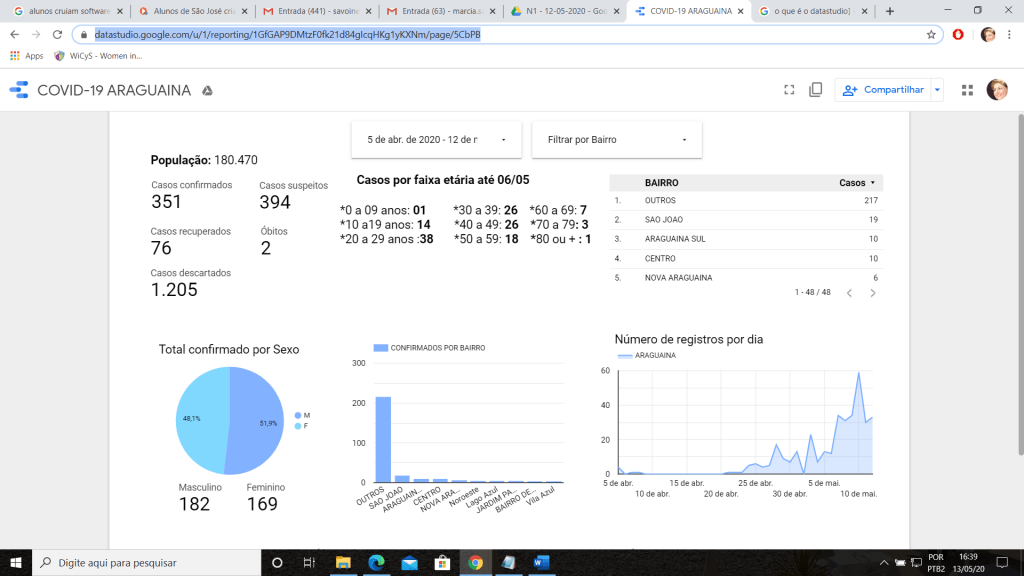Go back in browser history
1024x576 pixels.
(14, 35)
